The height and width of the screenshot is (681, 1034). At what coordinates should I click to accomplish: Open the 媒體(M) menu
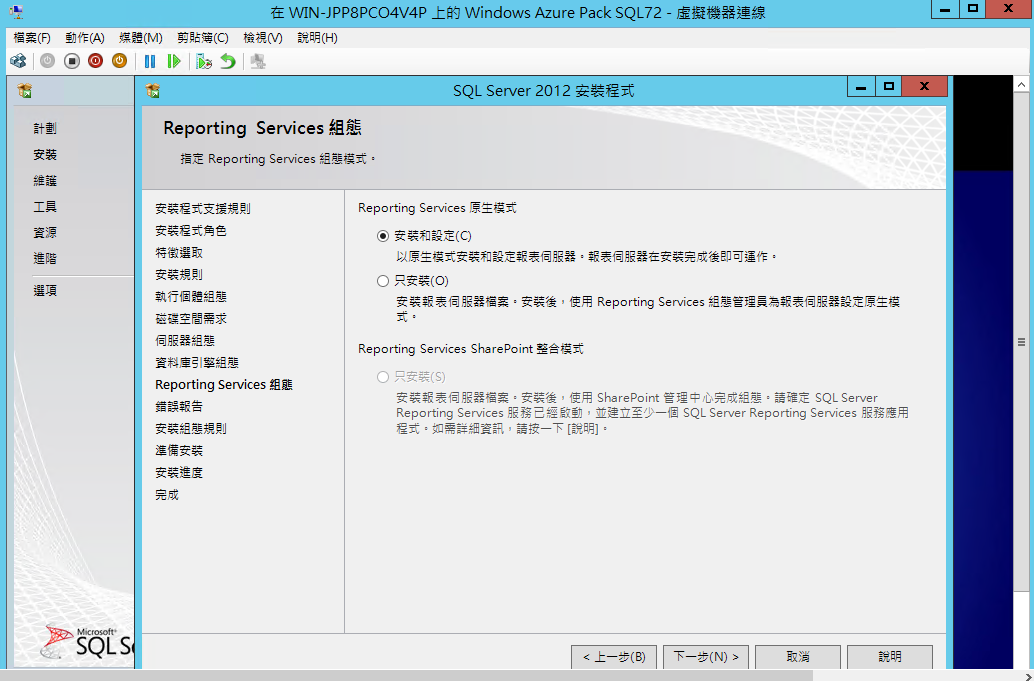tap(140, 38)
